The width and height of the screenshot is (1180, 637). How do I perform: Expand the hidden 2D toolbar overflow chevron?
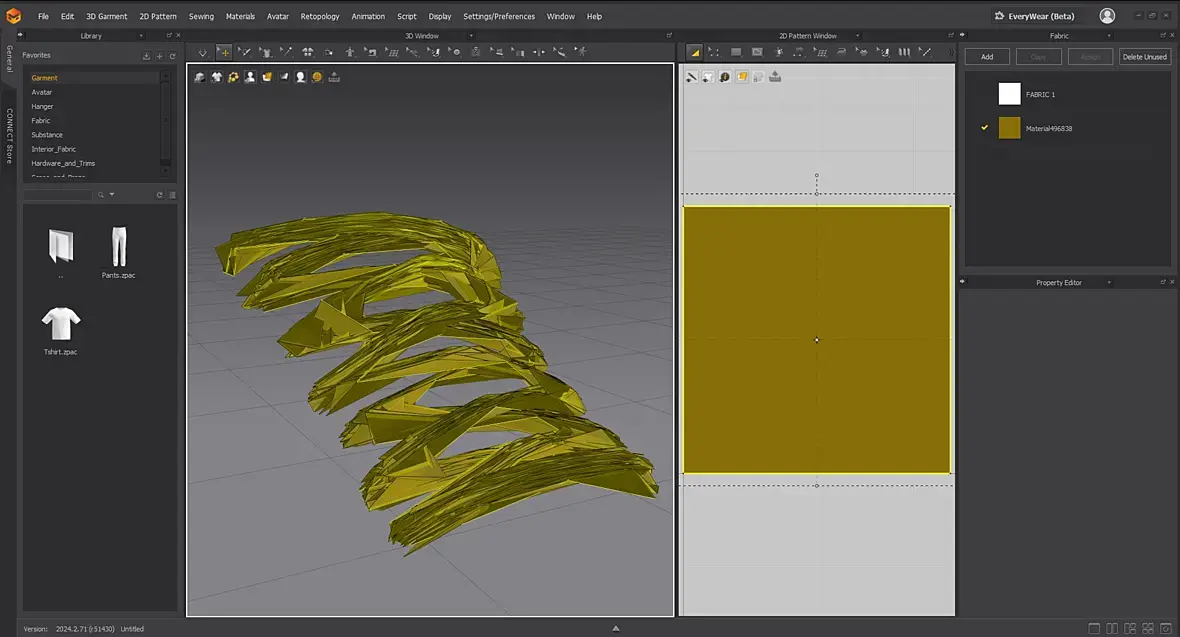click(950, 52)
